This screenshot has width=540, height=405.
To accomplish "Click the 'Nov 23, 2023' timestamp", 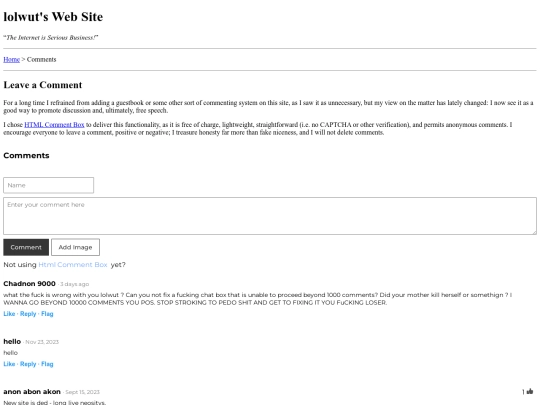I will tap(42, 342).
